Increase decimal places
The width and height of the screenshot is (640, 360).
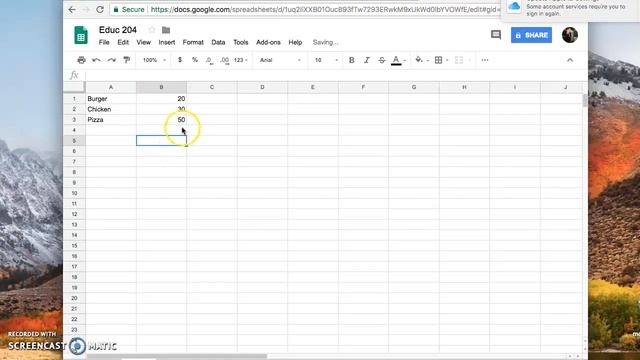224,60
